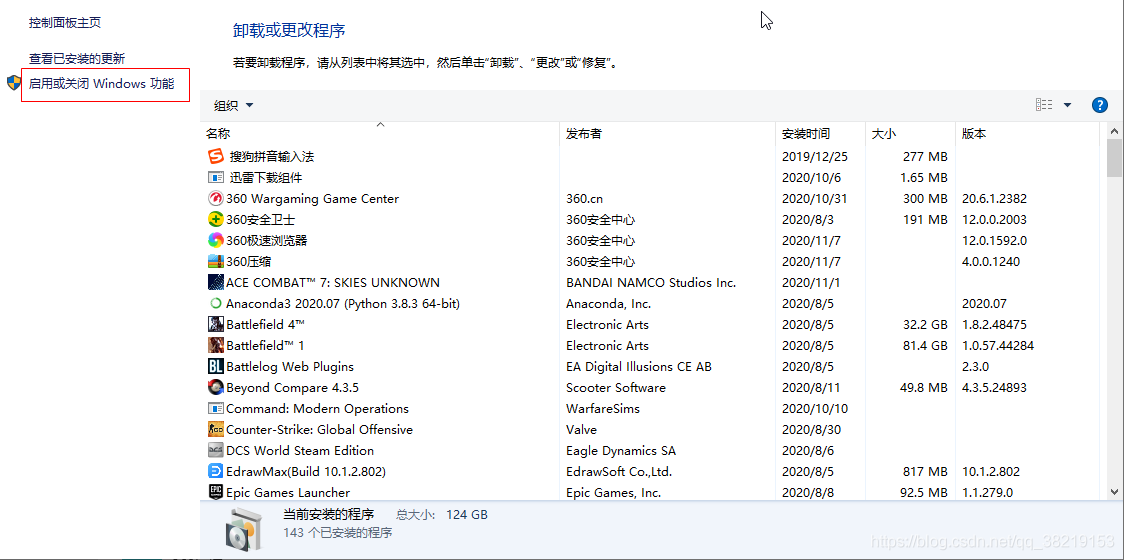Image resolution: width=1124 pixels, height=560 pixels.
Task: Click the scrollbar up arrow
Action: (1114, 131)
